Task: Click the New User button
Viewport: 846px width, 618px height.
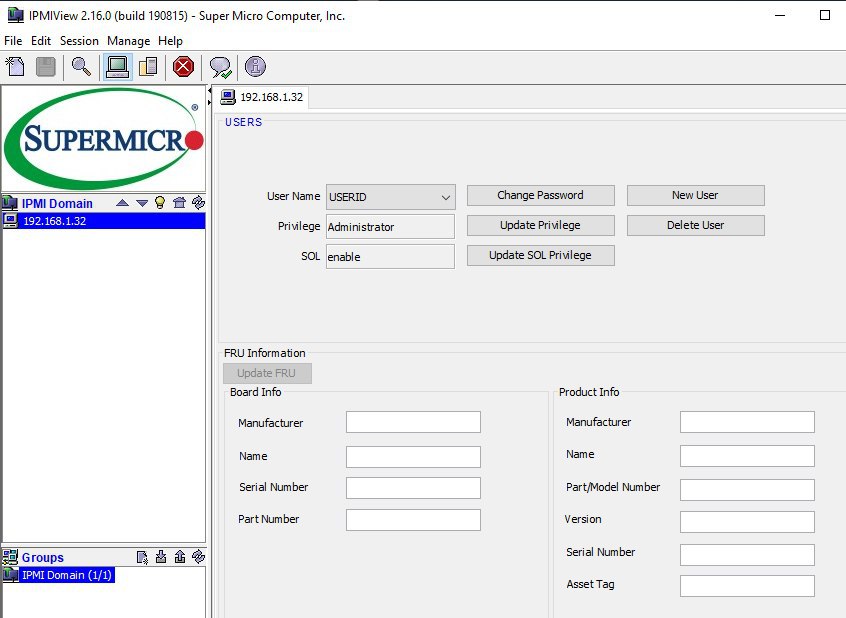Action: click(695, 195)
